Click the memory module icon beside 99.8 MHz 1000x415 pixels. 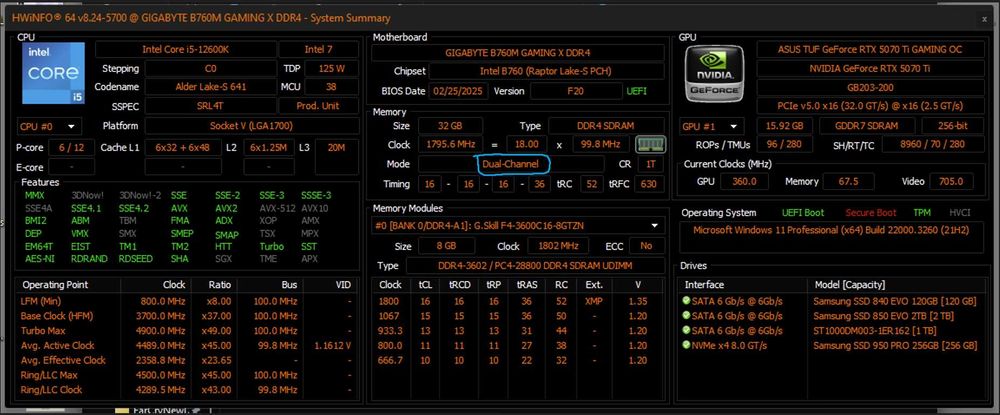coord(651,145)
